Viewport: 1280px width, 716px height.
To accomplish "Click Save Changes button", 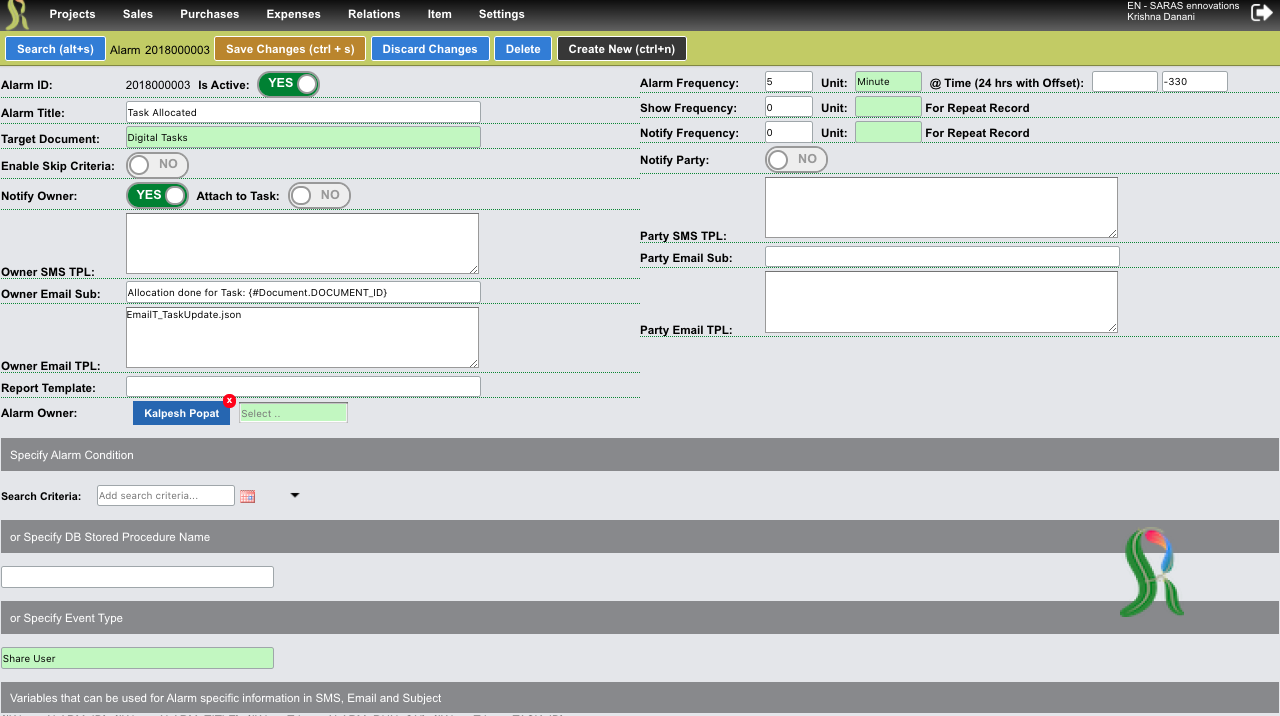I will (290, 49).
